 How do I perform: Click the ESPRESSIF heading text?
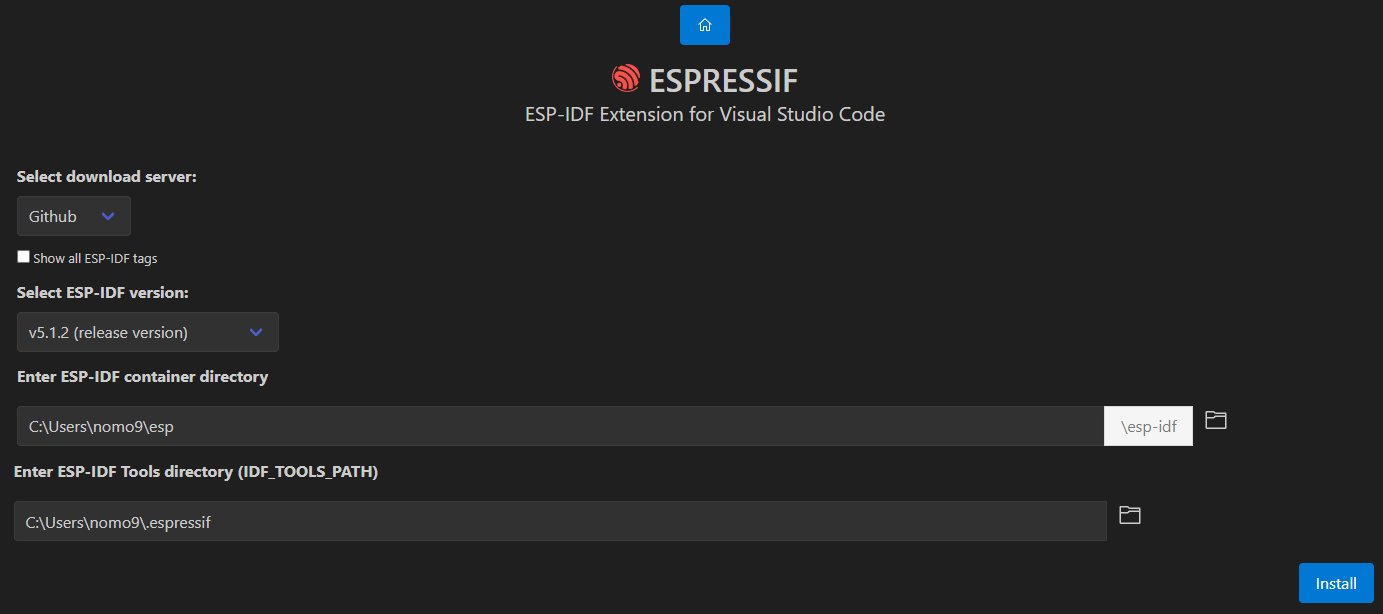pos(723,80)
